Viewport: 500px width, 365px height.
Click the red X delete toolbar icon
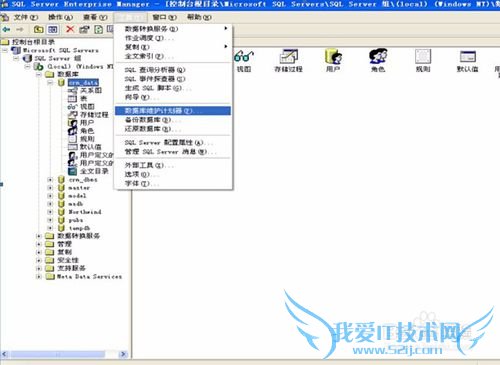click(x=70, y=29)
